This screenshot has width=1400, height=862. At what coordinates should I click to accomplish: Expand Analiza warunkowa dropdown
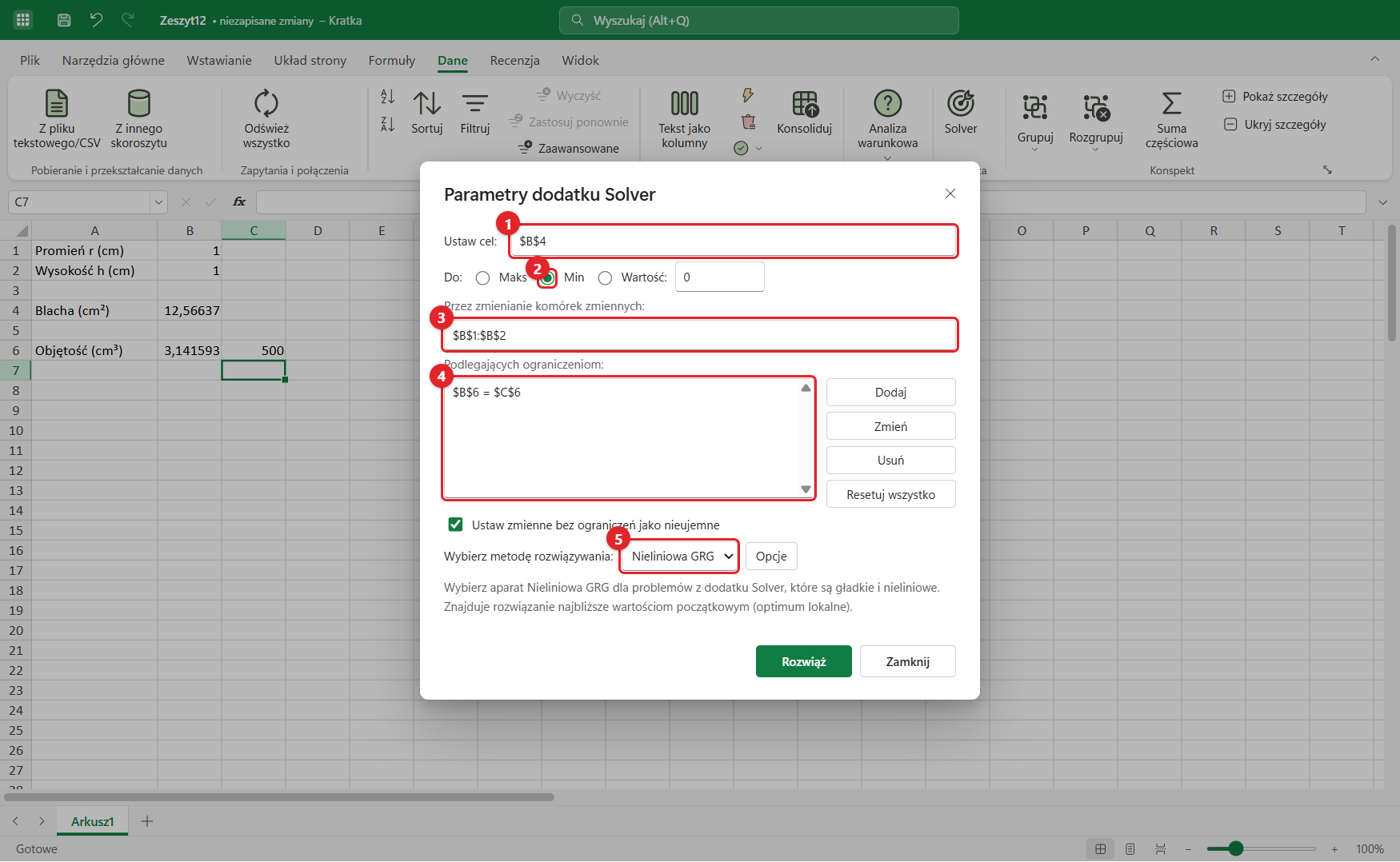(x=888, y=158)
